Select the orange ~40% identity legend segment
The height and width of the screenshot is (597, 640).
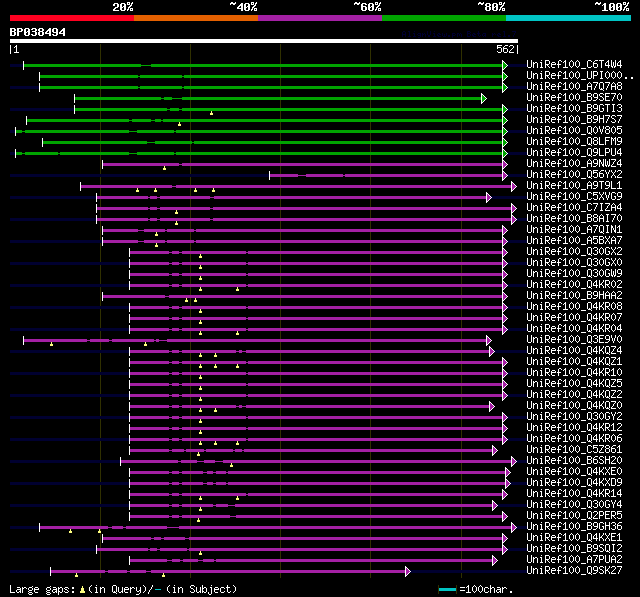195,17
